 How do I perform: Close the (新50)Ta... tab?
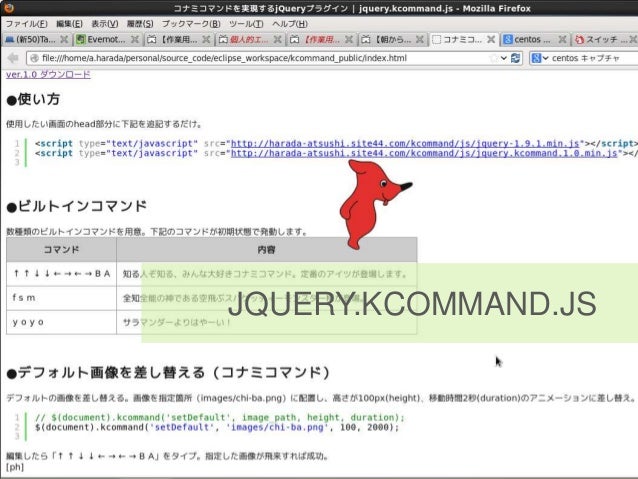pyautogui.click(x=64, y=39)
